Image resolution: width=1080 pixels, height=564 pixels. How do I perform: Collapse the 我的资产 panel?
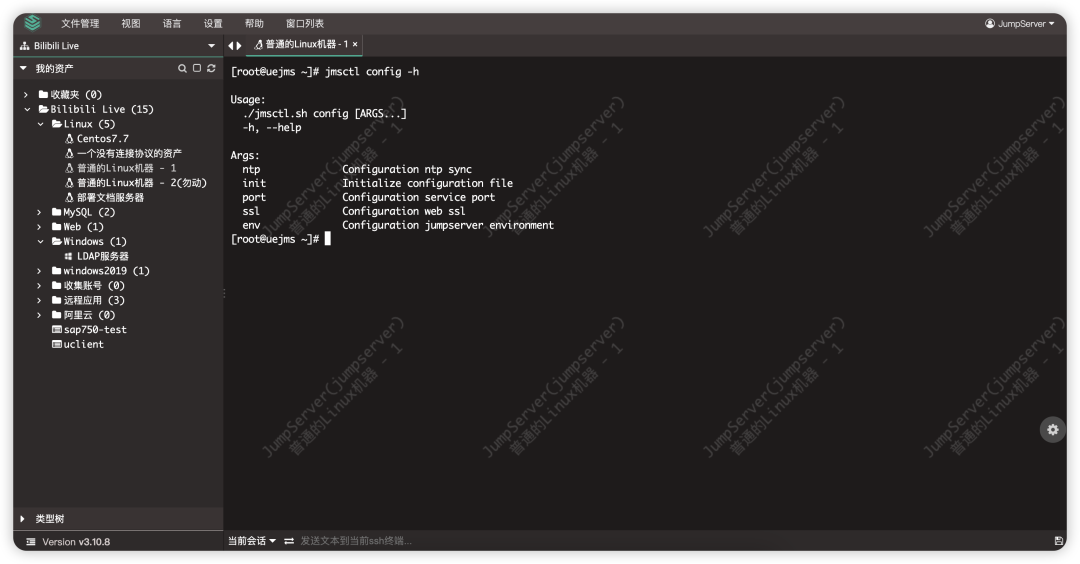point(23,68)
